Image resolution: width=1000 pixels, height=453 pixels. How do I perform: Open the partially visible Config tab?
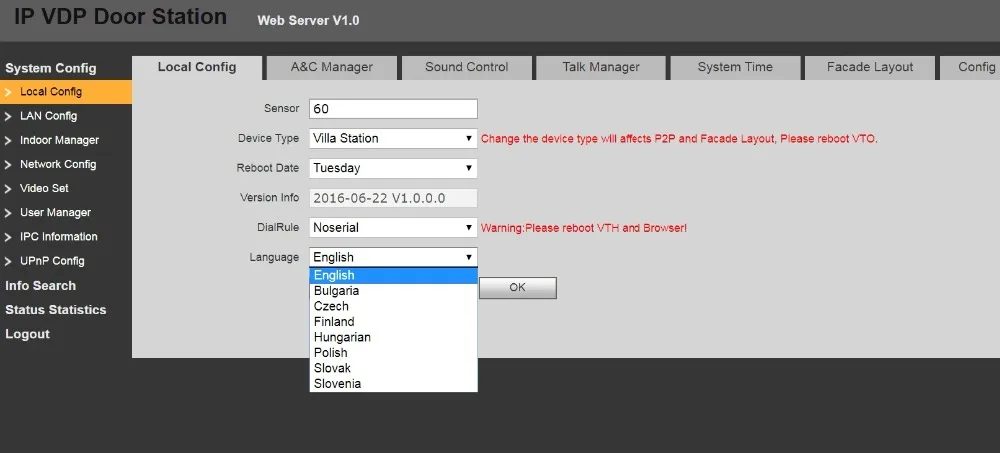coord(970,67)
